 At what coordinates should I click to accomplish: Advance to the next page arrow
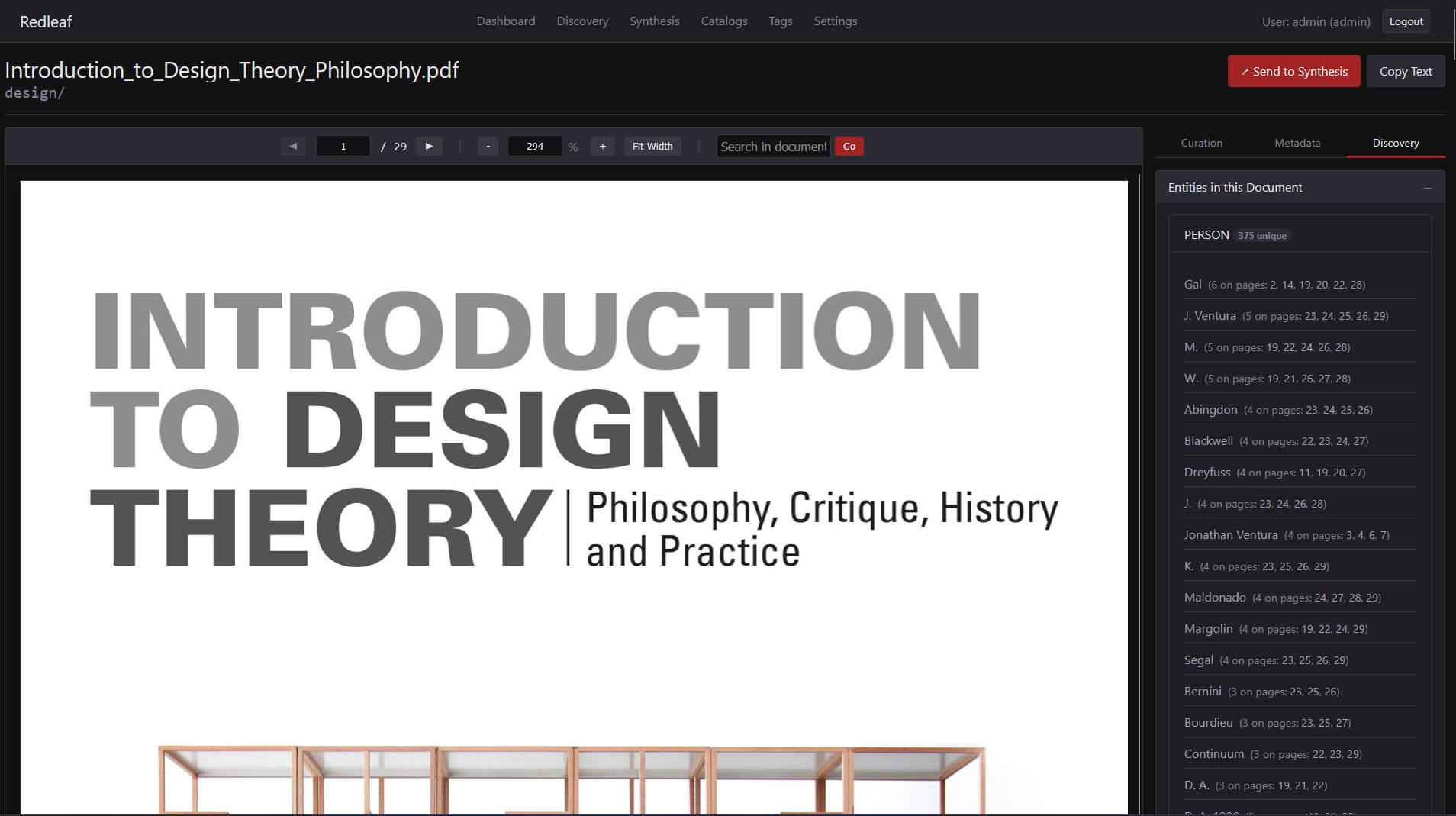[x=429, y=146]
